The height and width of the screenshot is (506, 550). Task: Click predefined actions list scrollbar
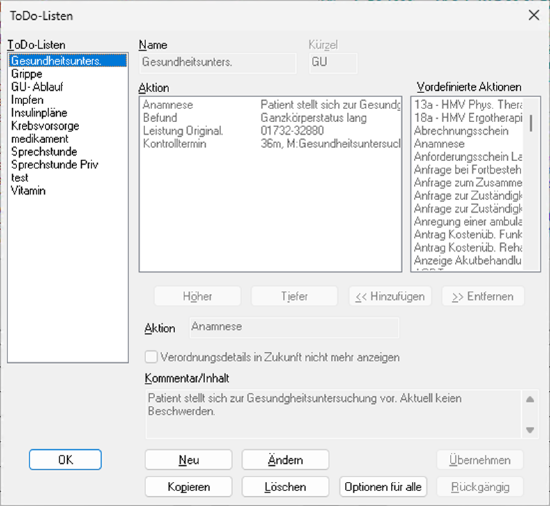(531, 184)
